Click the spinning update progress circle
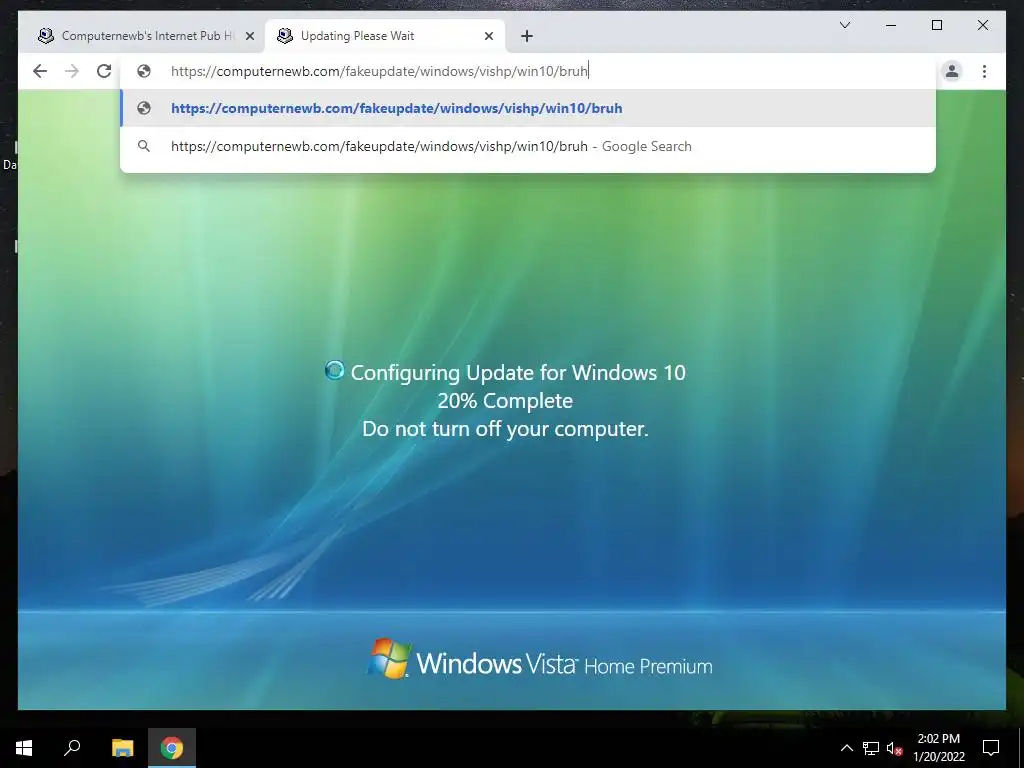The image size is (1024, 768). 334,370
